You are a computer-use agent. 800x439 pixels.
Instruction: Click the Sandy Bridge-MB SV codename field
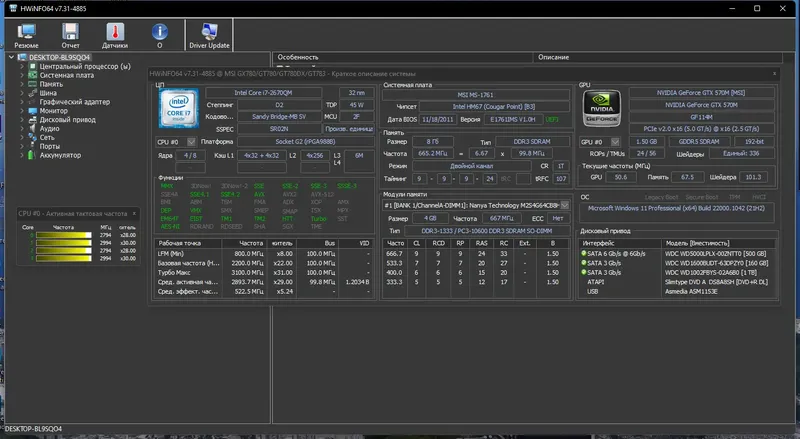pyautogui.click(x=279, y=116)
